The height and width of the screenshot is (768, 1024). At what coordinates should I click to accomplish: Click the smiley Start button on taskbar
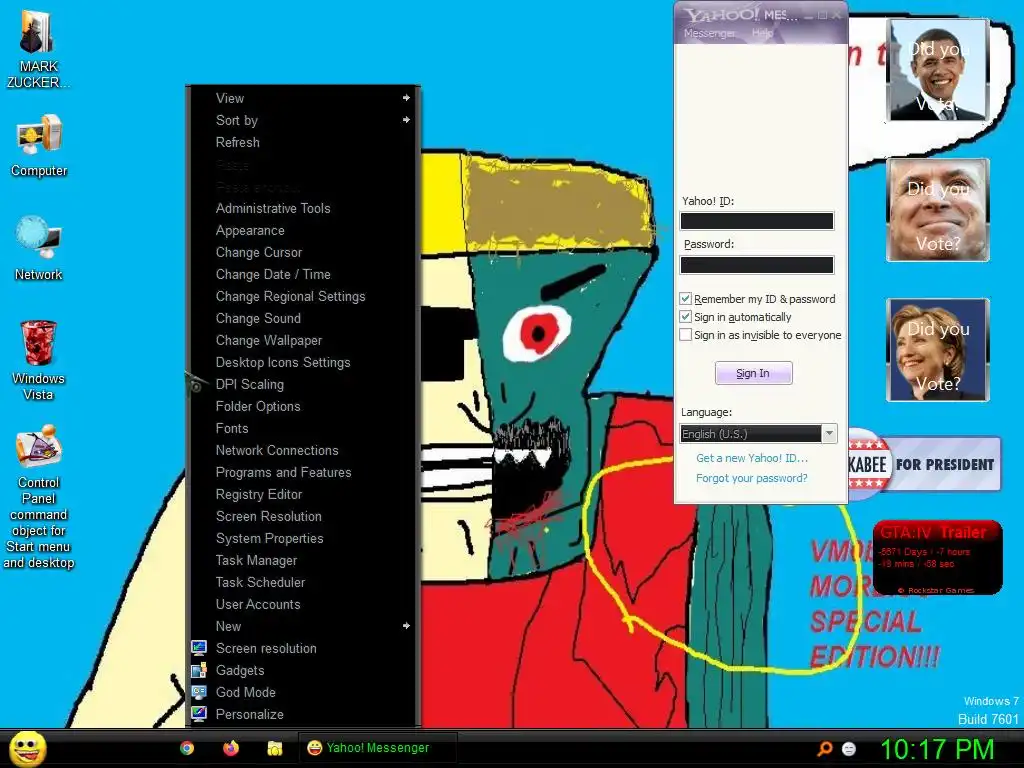pos(28,748)
